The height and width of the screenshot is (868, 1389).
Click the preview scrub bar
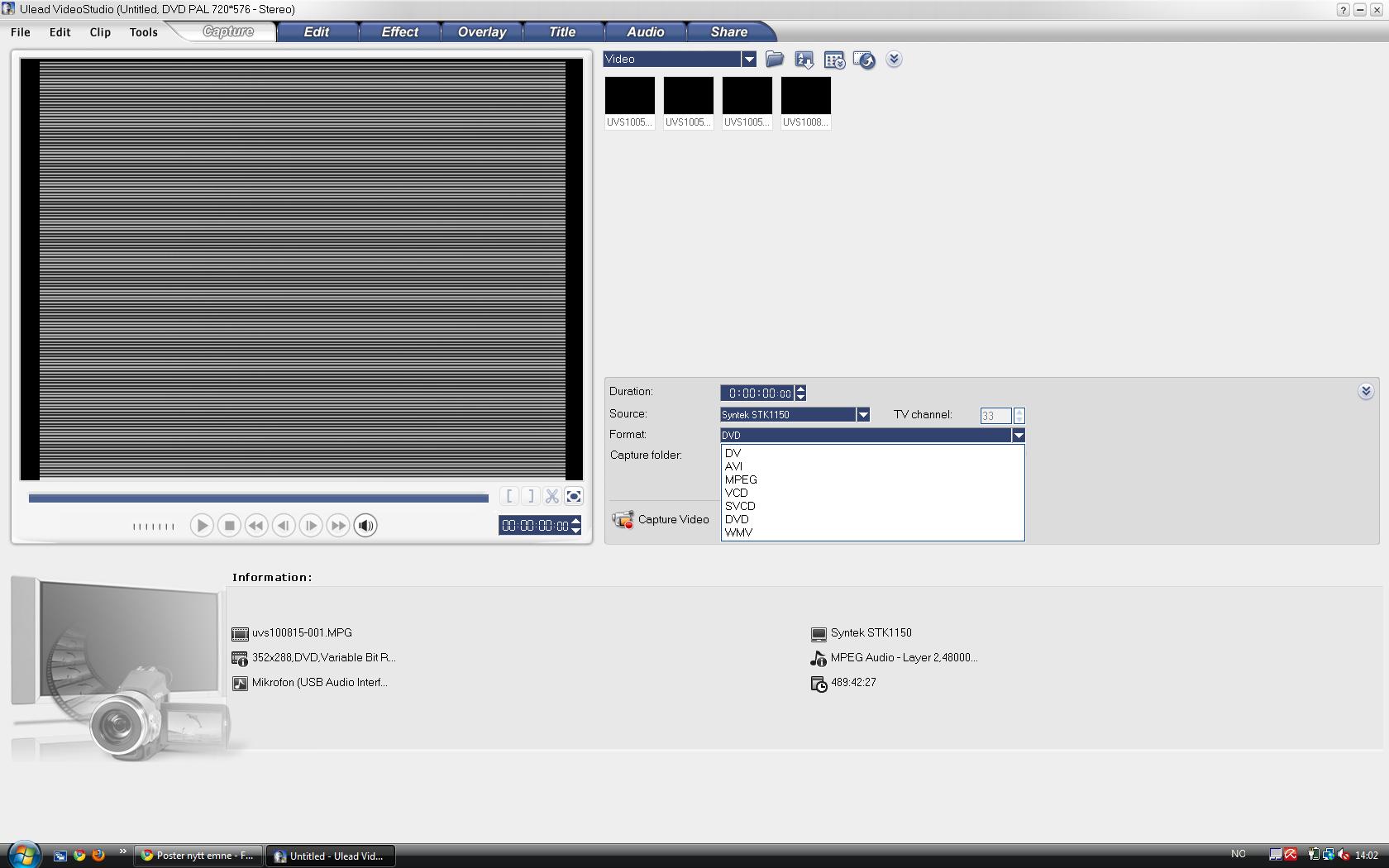tap(259, 498)
